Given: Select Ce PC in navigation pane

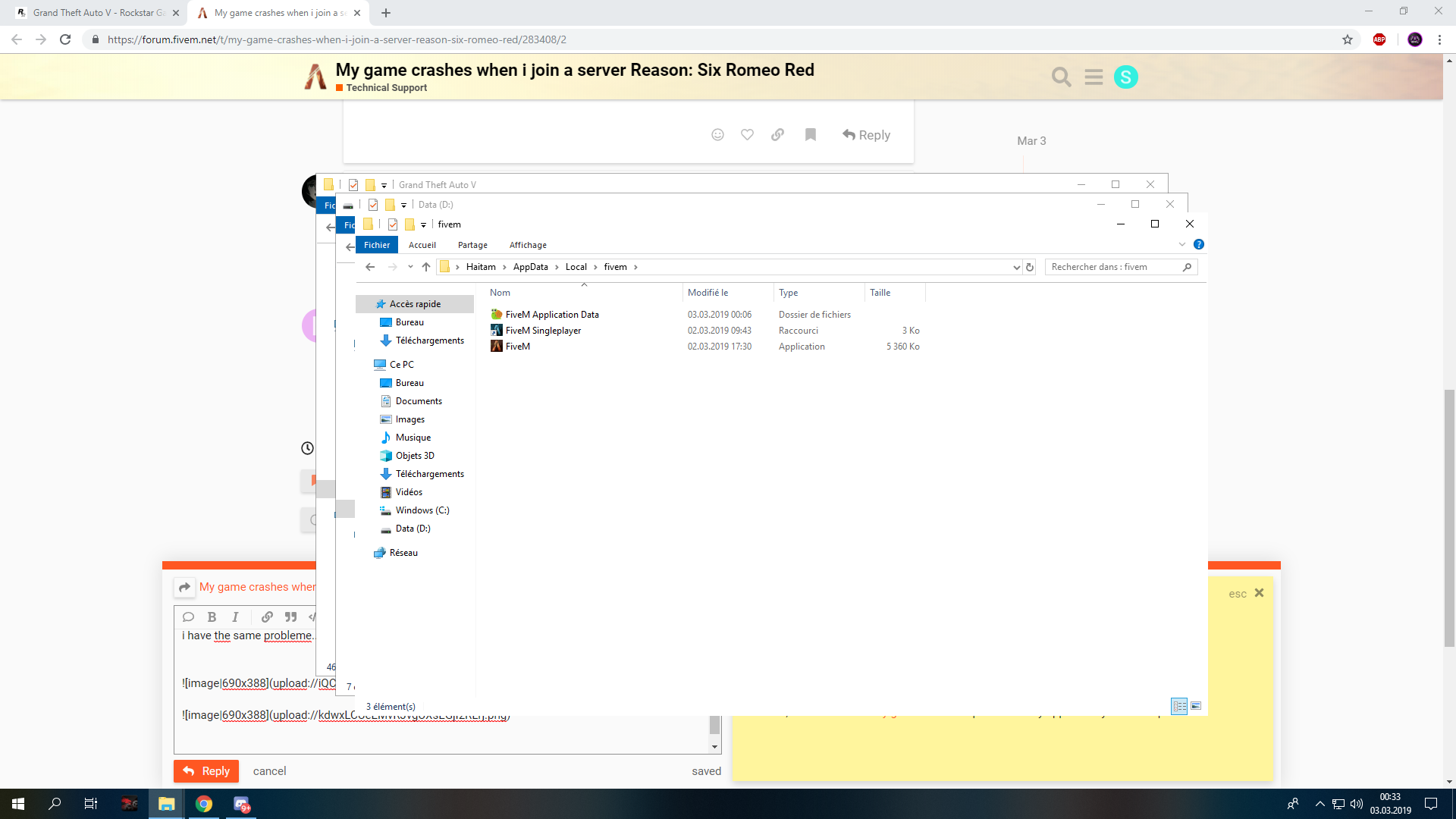Looking at the screenshot, I should pyautogui.click(x=401, y=365).
